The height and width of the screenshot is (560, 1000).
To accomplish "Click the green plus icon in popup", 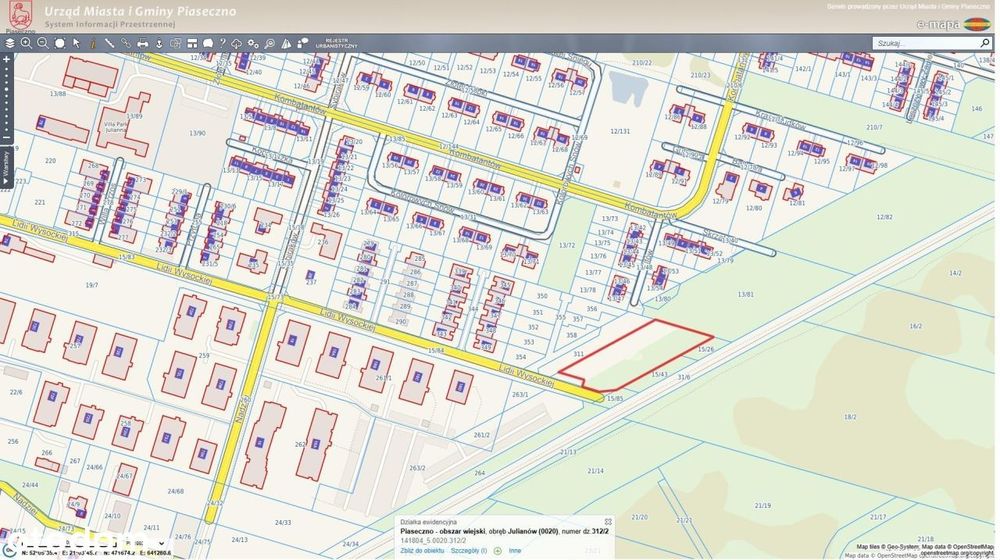I will [497, 550].
